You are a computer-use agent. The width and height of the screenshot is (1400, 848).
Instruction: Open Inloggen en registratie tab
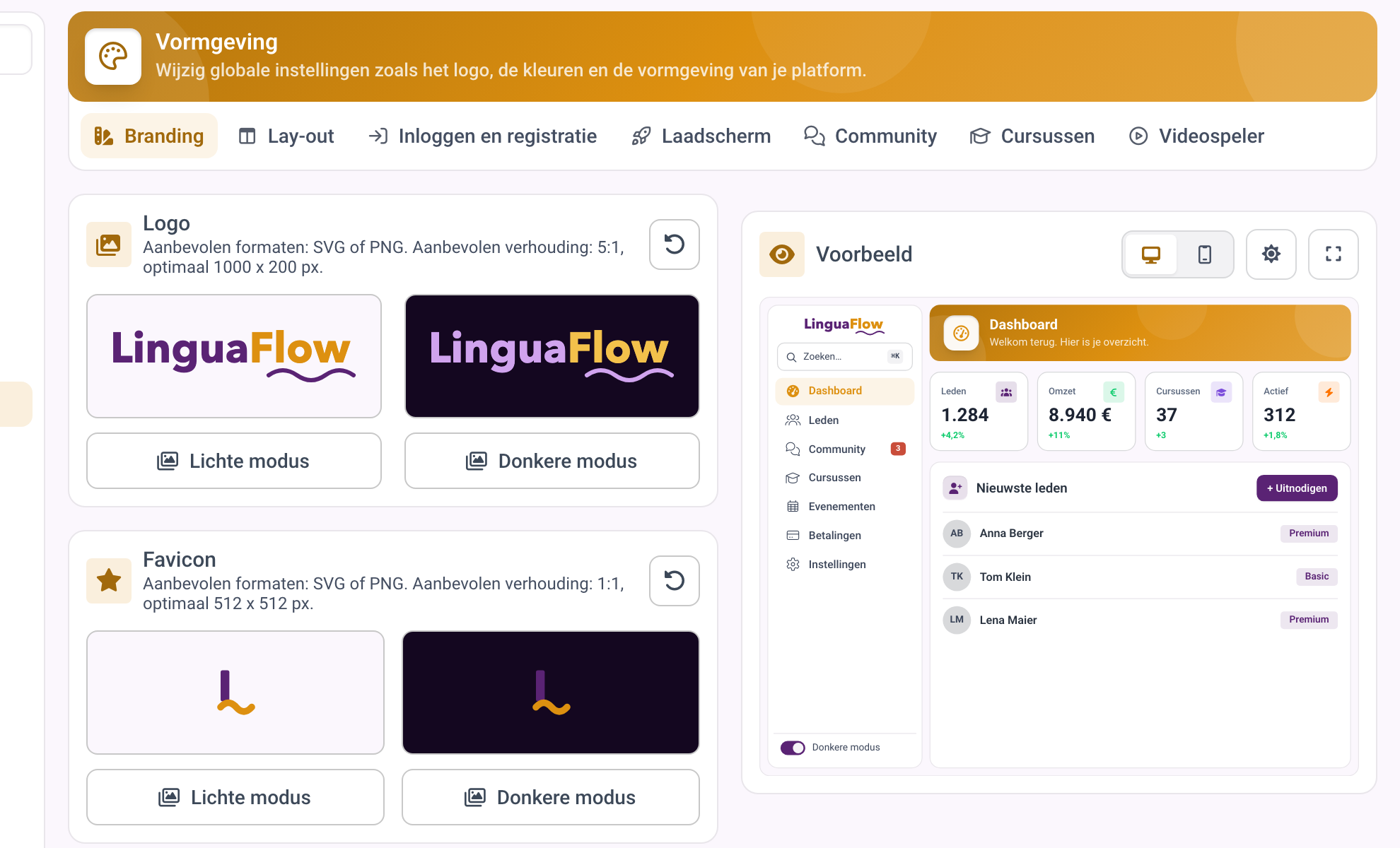point(483,136)
